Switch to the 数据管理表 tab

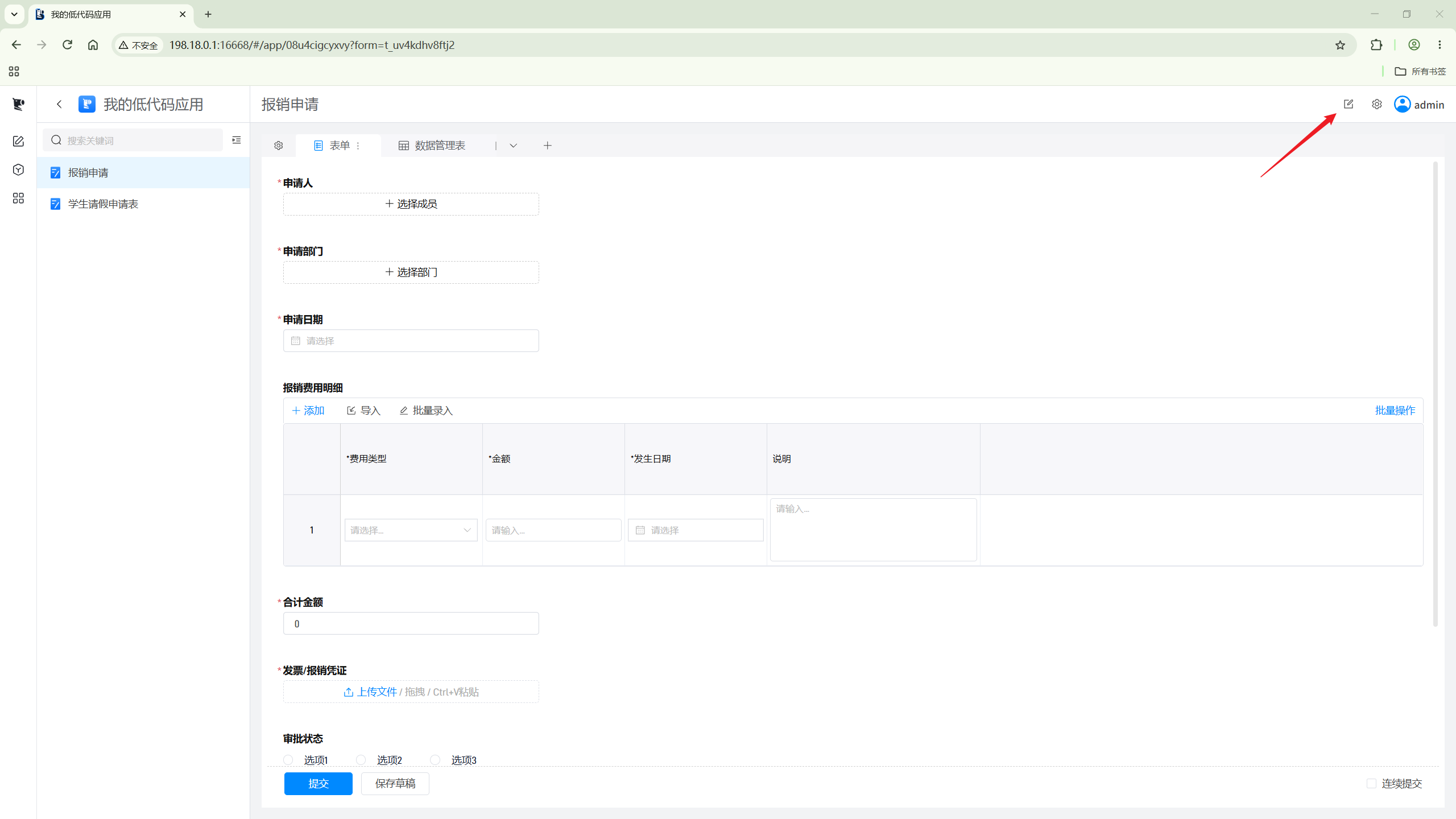coord(432,146)
